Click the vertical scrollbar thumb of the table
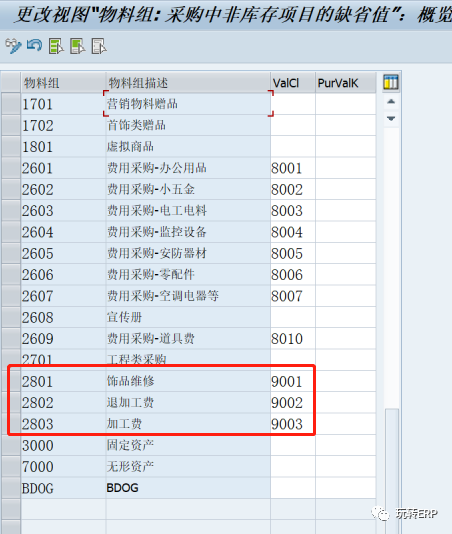Viewport: 452px width, 534px height. click(391, 471)
